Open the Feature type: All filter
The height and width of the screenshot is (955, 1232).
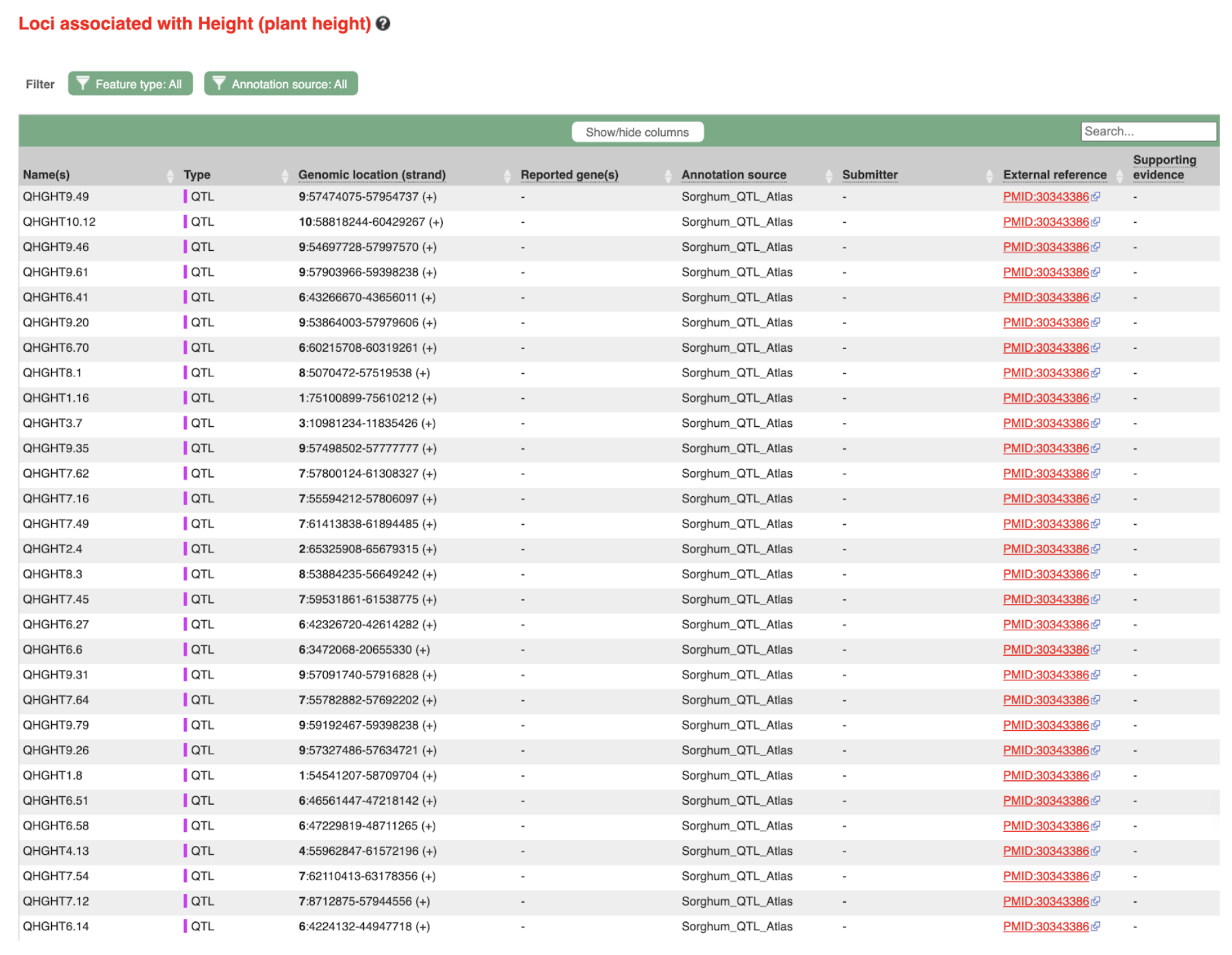tap(131, 84)
